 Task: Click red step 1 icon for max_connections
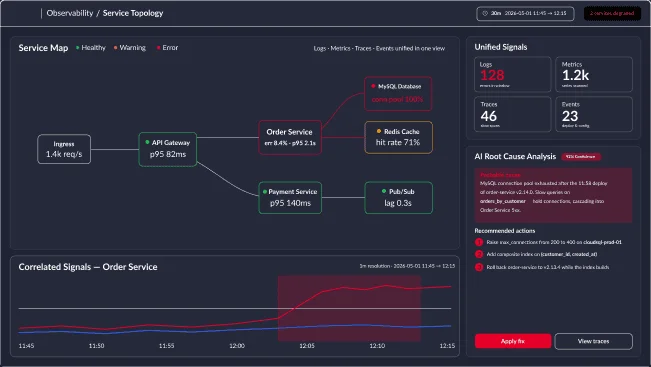[479, 242]
